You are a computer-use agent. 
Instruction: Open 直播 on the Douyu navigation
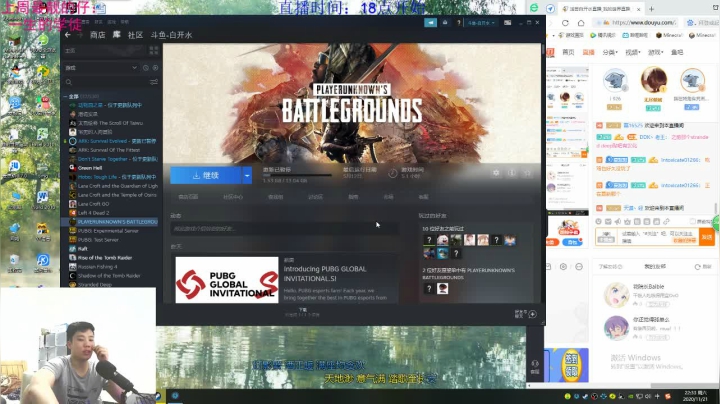pos(588,52)
